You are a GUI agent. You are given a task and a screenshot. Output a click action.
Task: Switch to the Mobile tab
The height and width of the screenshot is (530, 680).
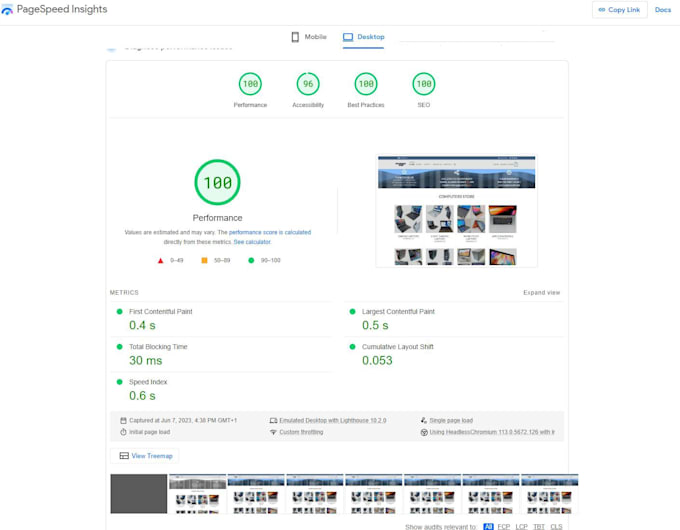point(309,37)
